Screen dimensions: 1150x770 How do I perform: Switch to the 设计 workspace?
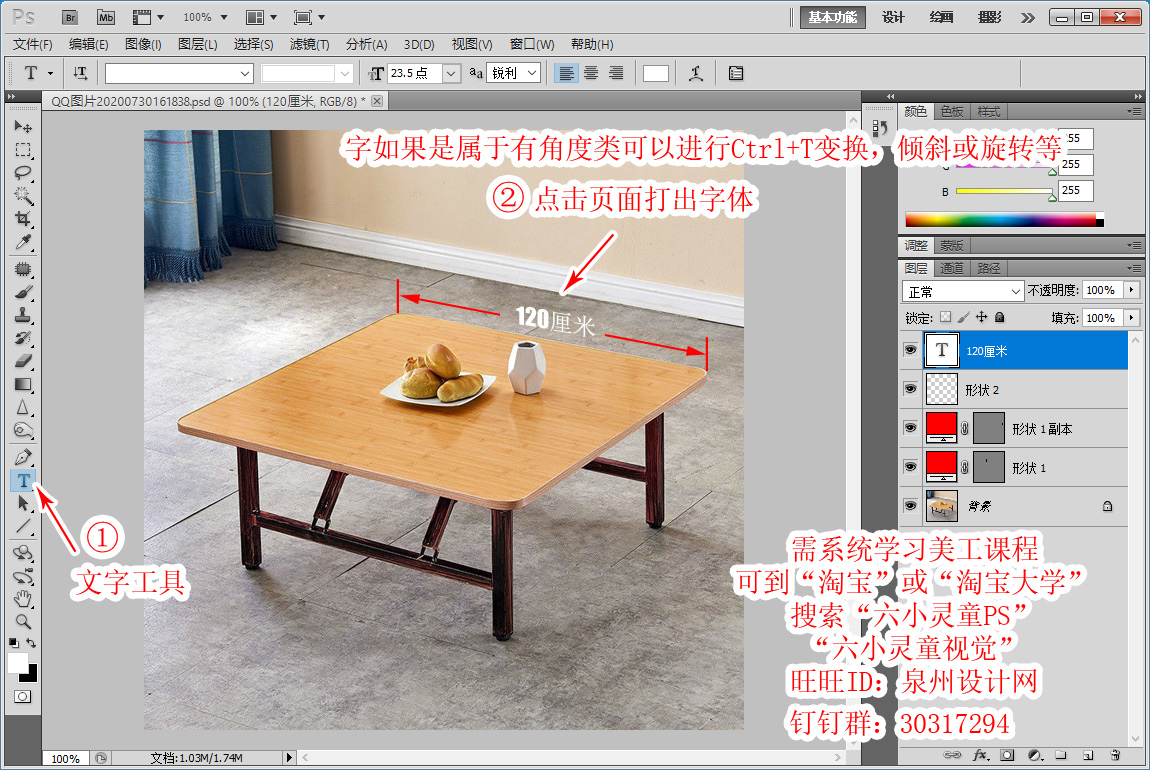(x=893, y=18)
